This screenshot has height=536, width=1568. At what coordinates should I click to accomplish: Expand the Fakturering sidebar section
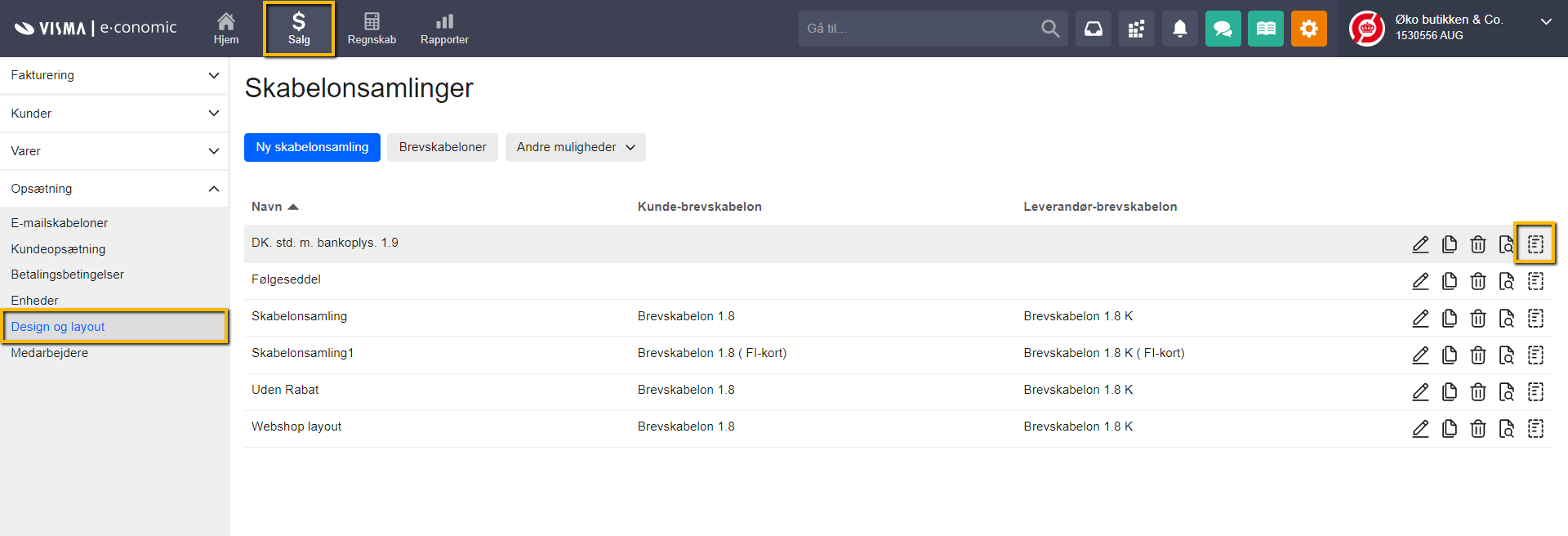[x=114, y=75]
